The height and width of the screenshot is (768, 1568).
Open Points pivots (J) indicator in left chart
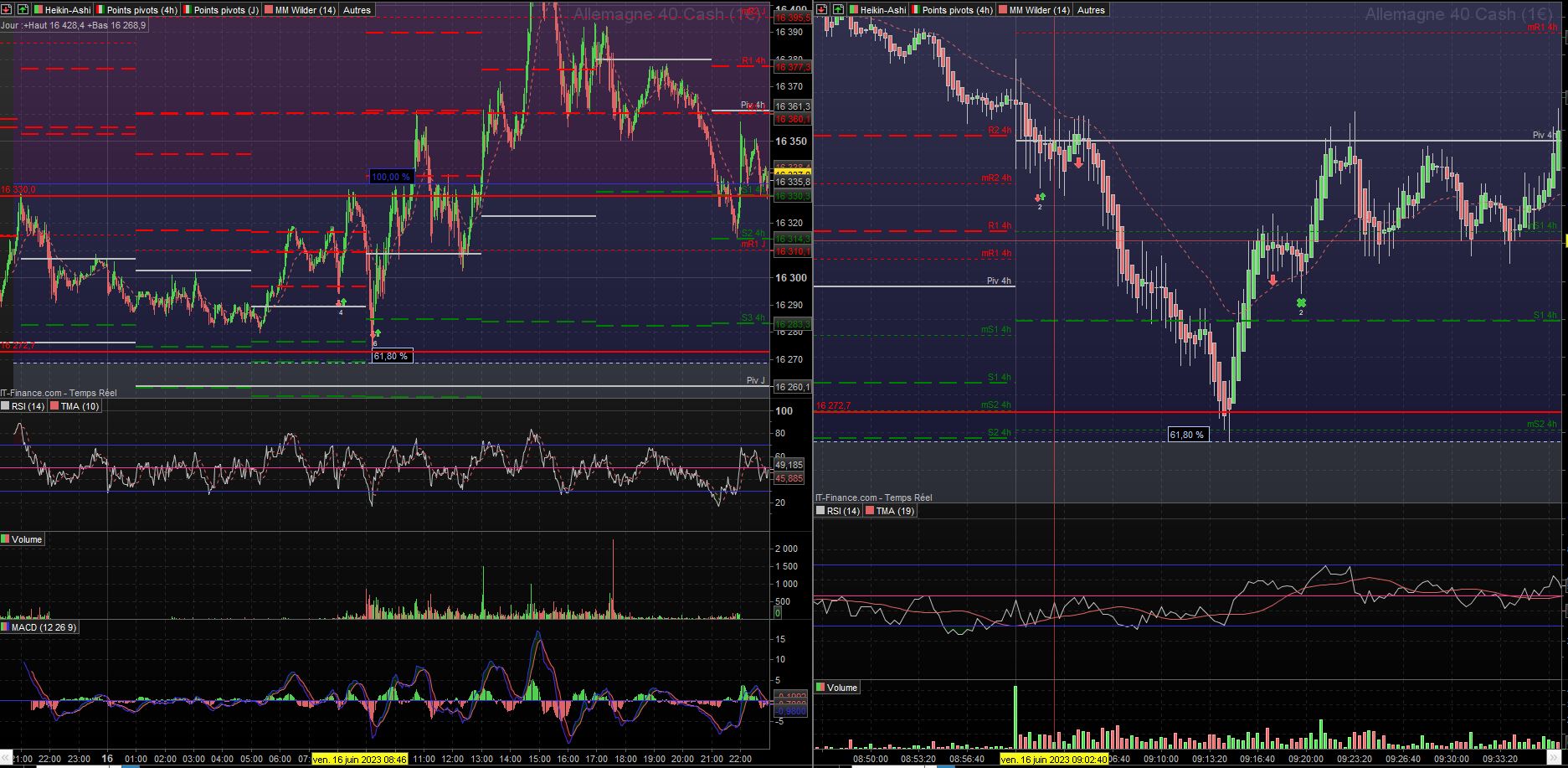coord(222,10)
